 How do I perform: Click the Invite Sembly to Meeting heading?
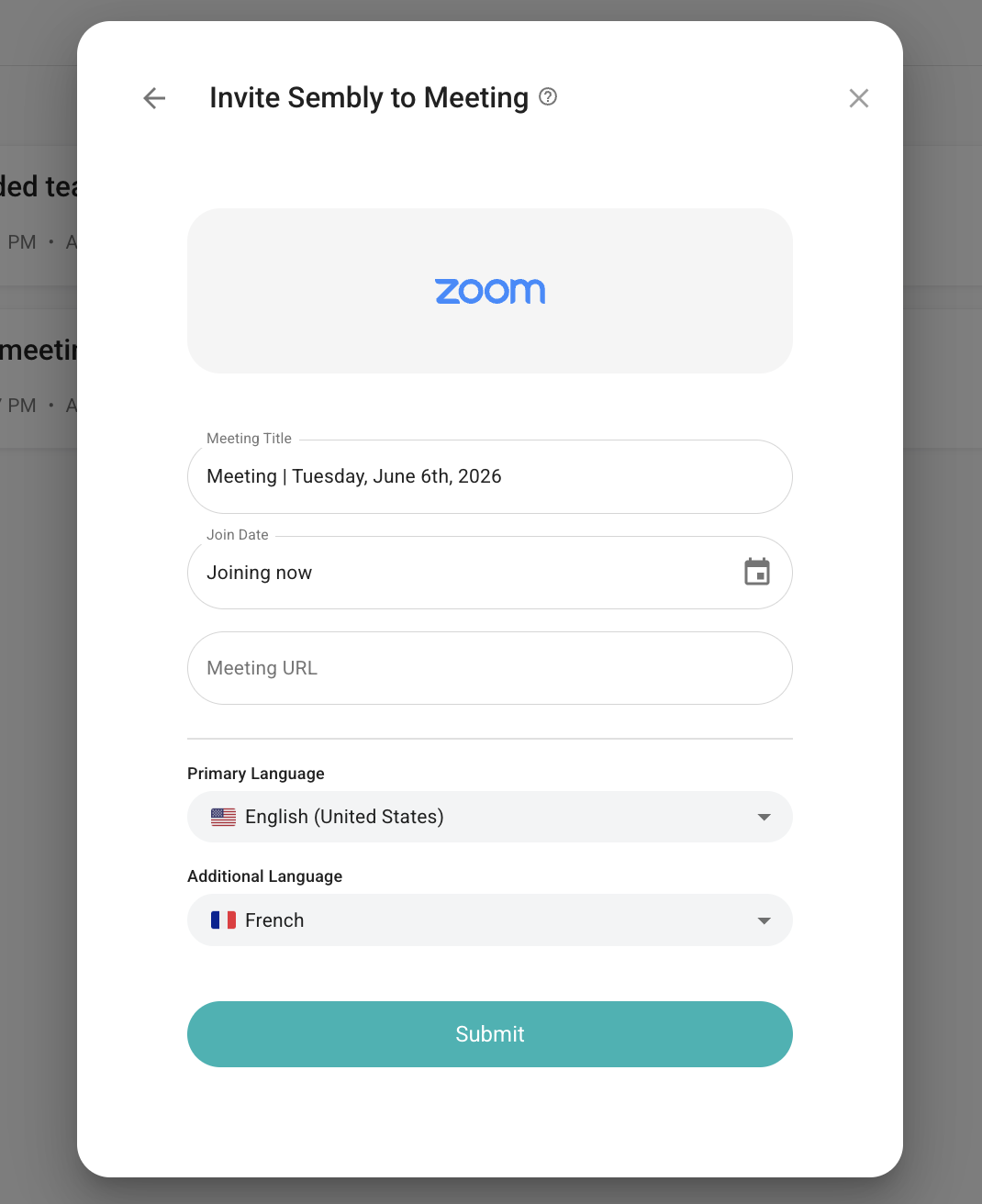point(369,97)
